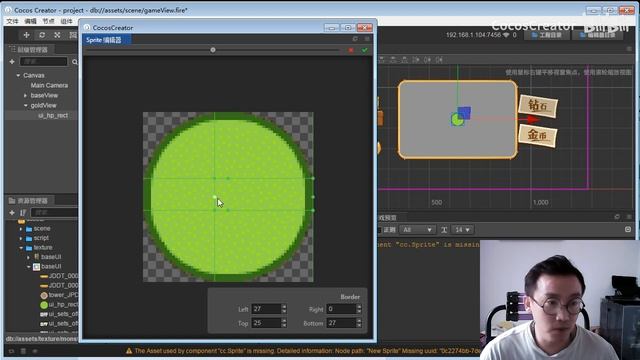This screenshot has width=640, height=360.
Task: Click the 金币 label in scene view
Action: (x=537, y=135)
